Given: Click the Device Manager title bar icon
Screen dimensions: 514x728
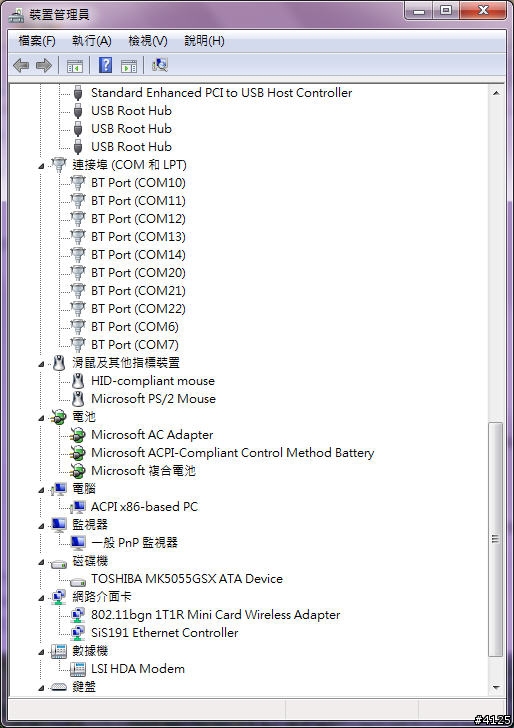Looking at the screenshot, I should 16,15.
